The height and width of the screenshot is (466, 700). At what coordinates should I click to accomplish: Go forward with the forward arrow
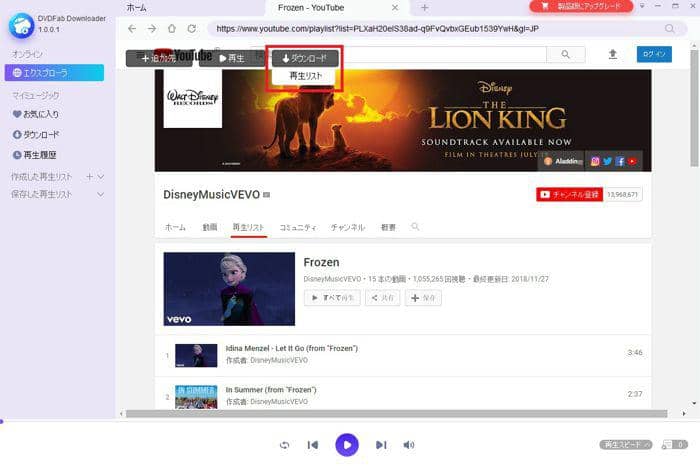coord(152,29)
